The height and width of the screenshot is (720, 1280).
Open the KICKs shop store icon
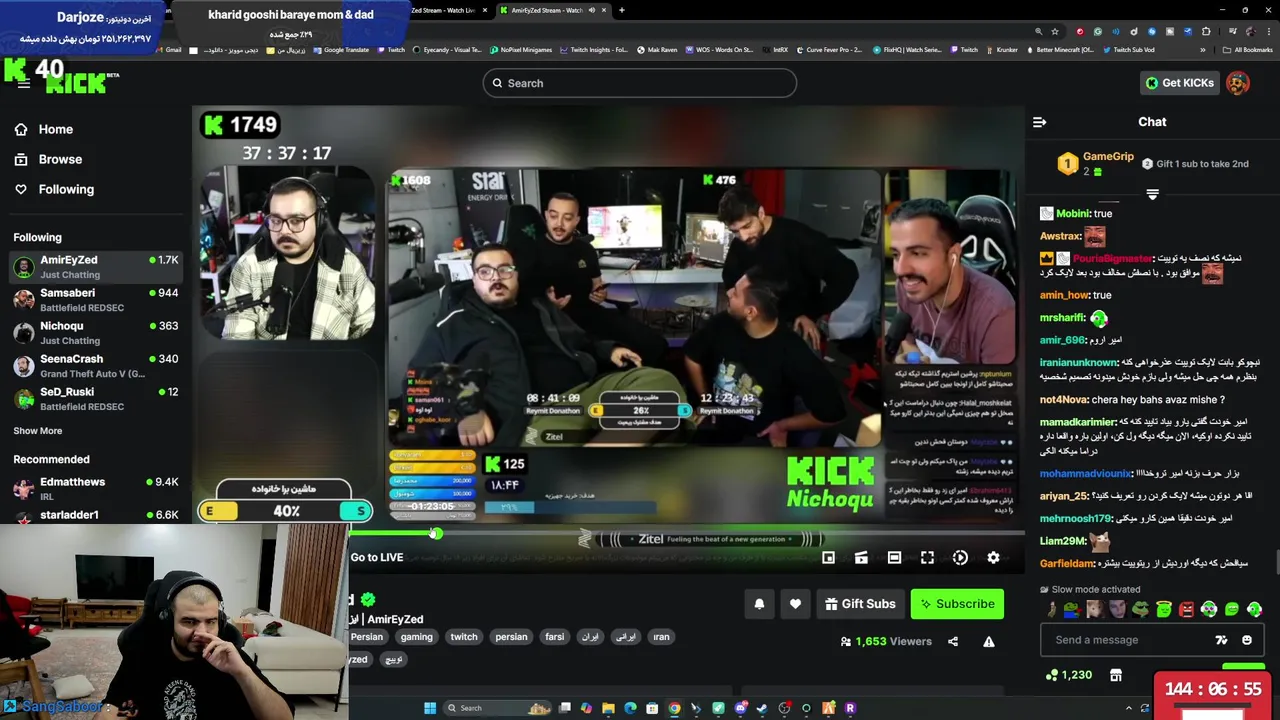point(1116,675)
